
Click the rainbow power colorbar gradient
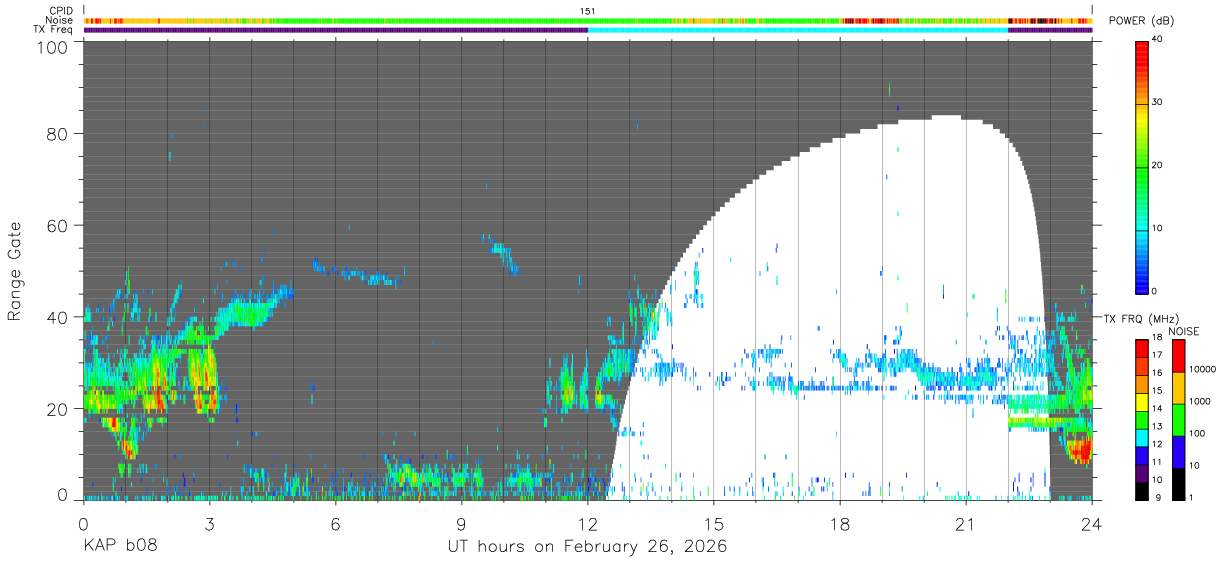(x=1142, y=166)
